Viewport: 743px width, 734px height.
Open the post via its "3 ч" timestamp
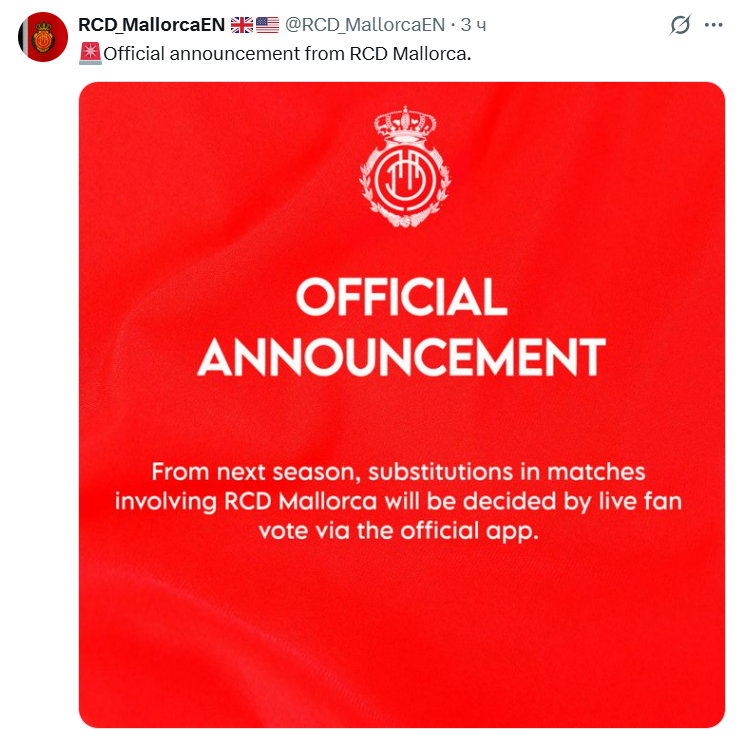(473, 25)
